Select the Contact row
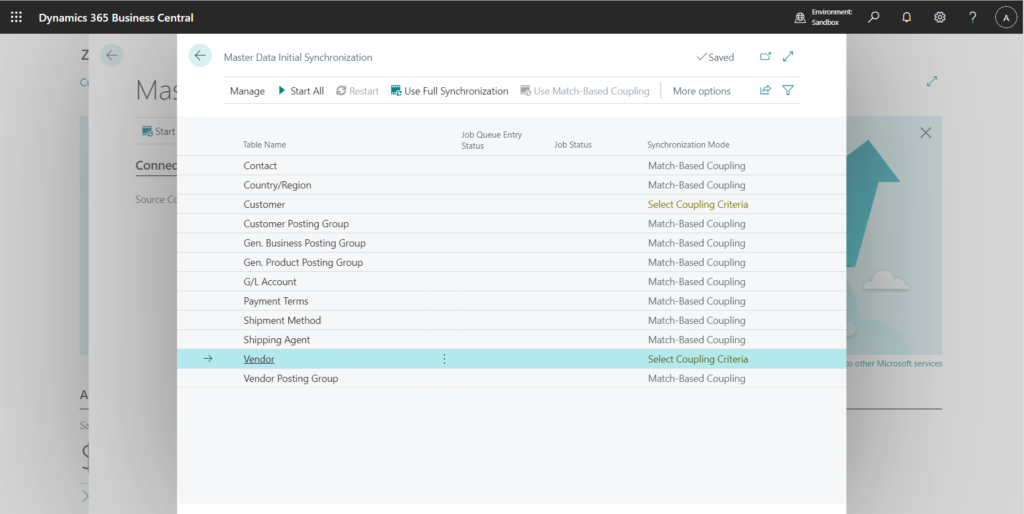 click(x=511, y=166)
